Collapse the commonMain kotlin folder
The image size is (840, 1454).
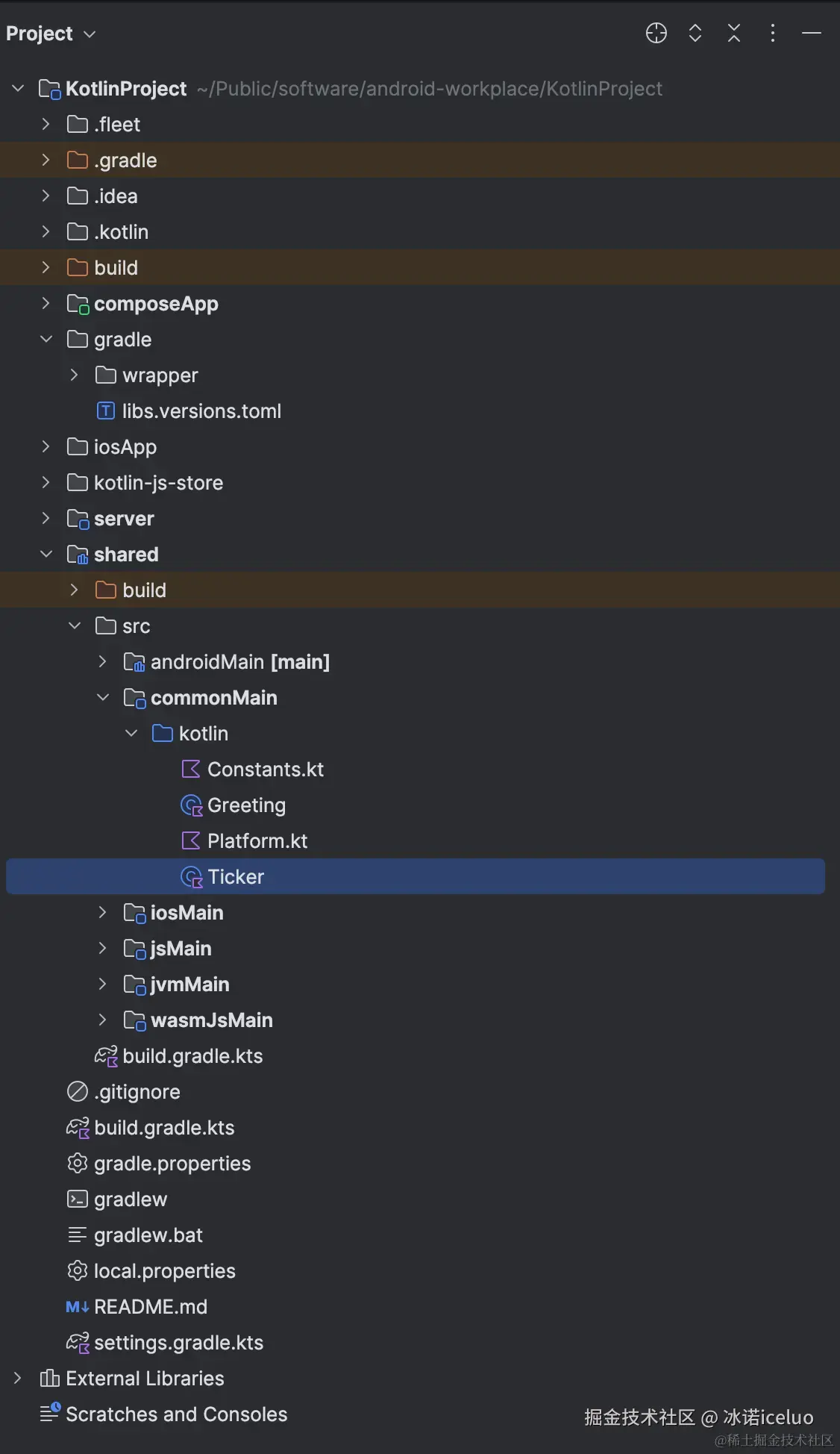131,734
